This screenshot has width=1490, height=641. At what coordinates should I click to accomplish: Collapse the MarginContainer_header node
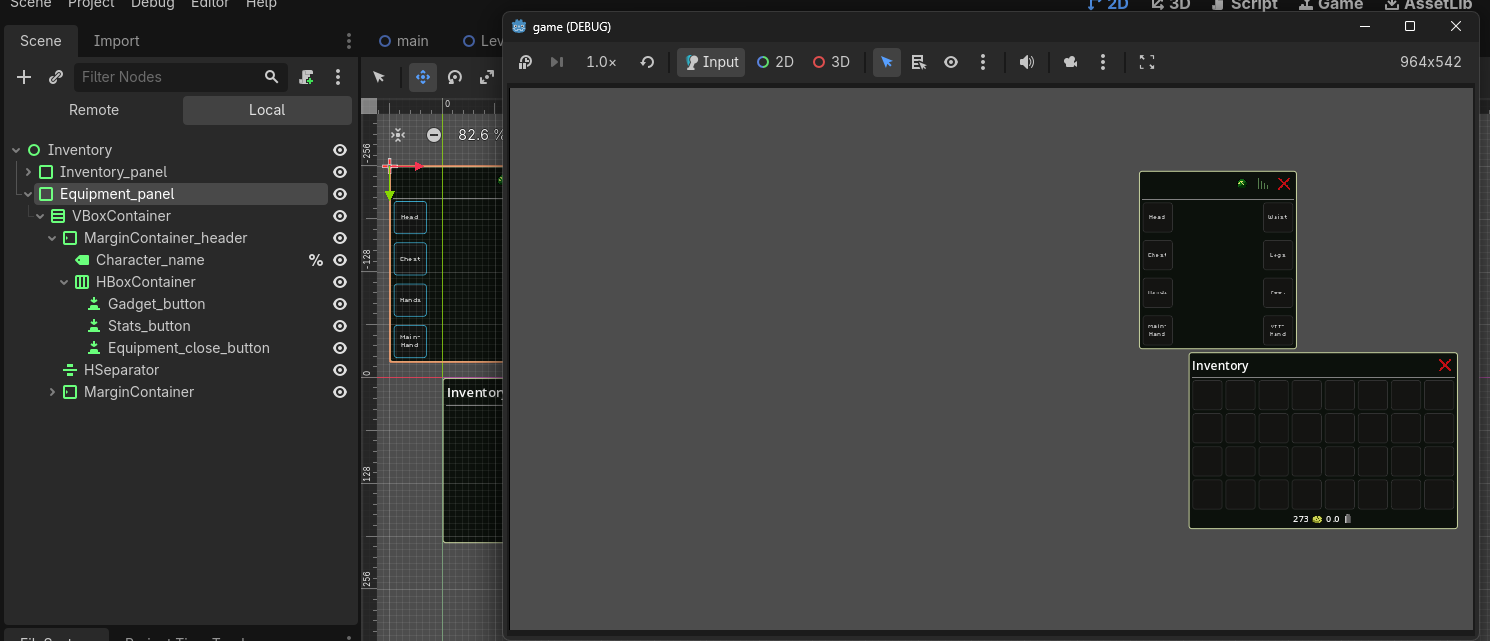52,238
